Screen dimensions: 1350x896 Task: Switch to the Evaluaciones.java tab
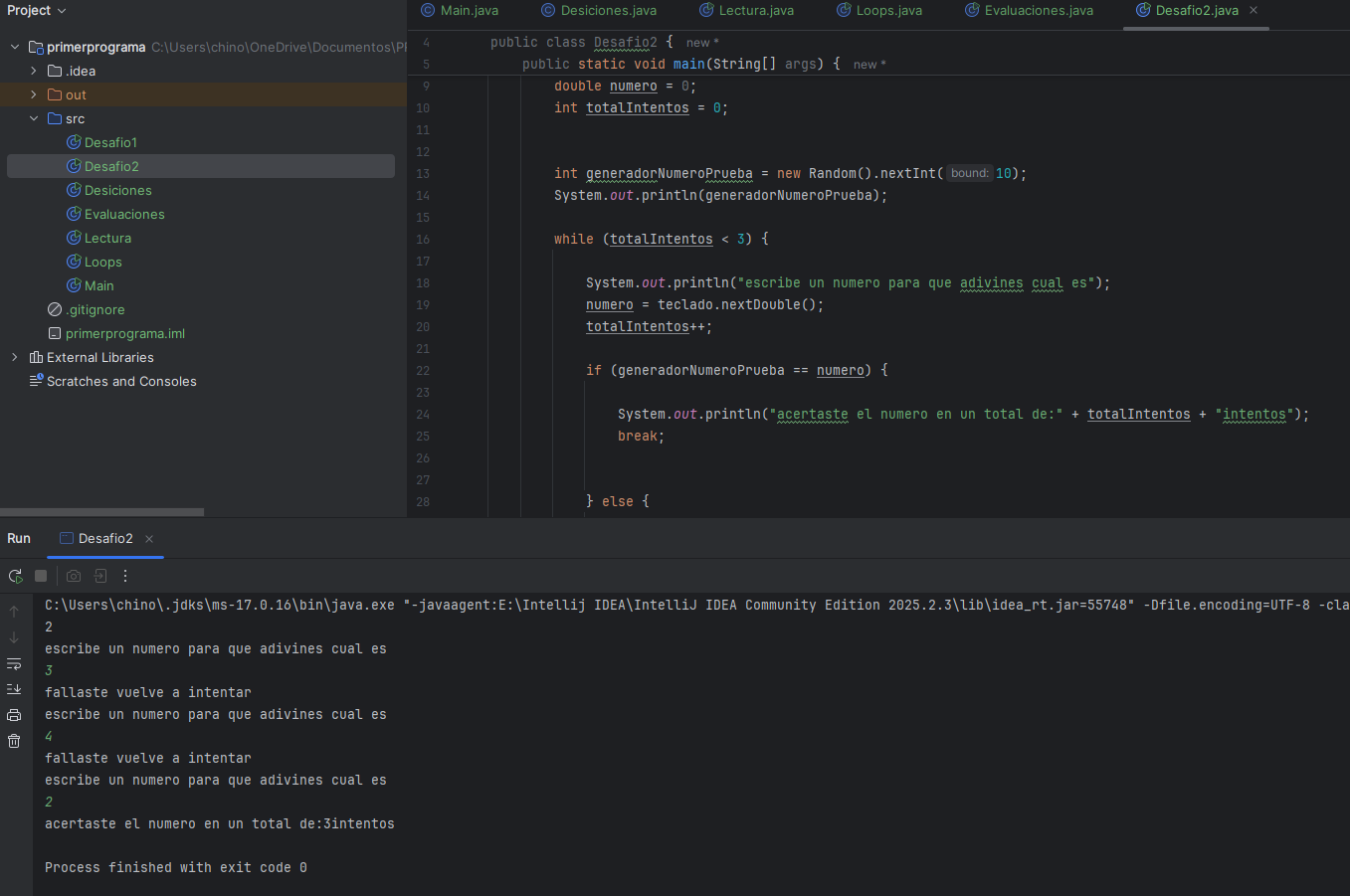point(1038,10)
